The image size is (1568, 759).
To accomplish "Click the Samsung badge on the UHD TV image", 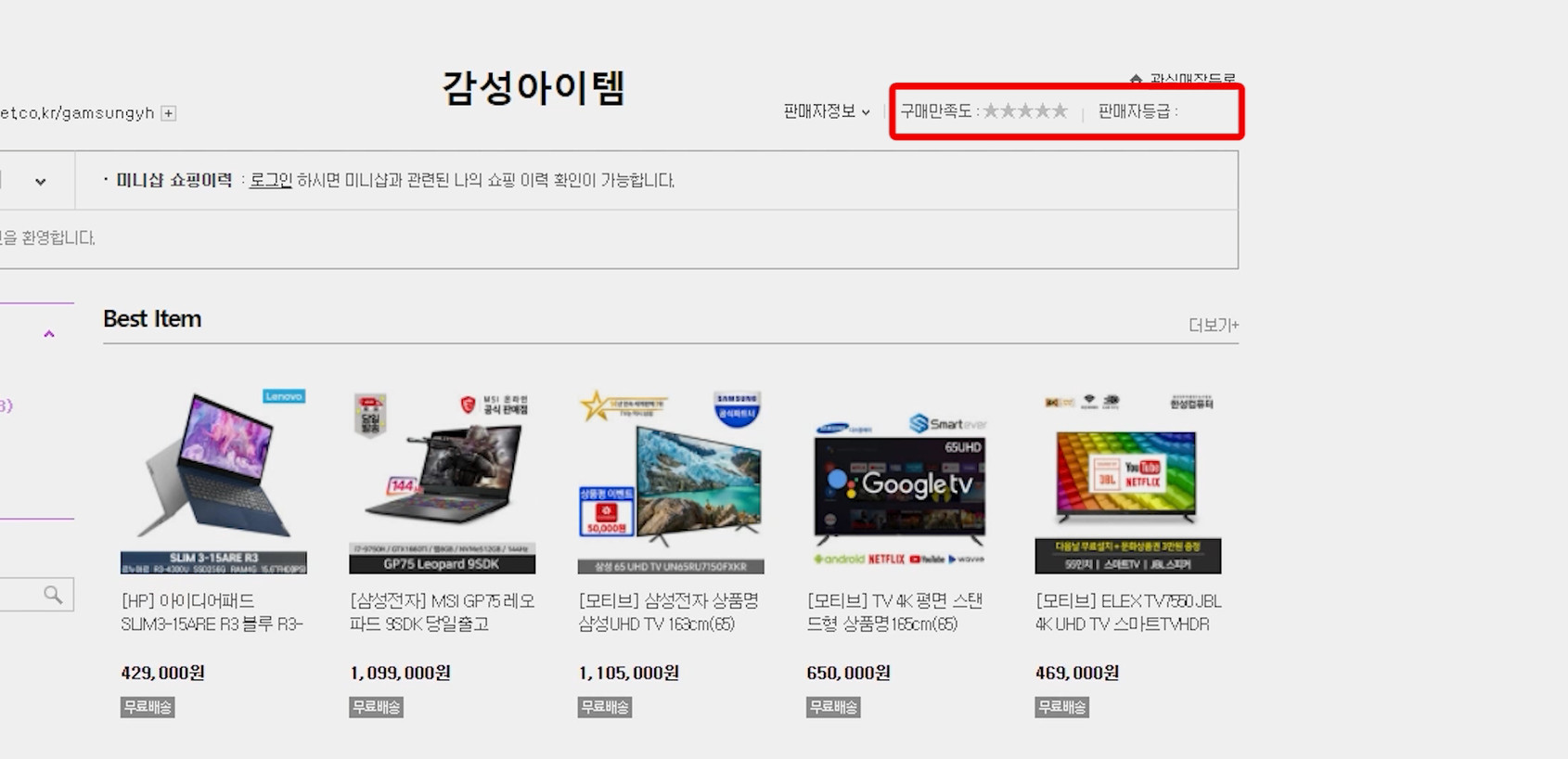I will [738, 409].
